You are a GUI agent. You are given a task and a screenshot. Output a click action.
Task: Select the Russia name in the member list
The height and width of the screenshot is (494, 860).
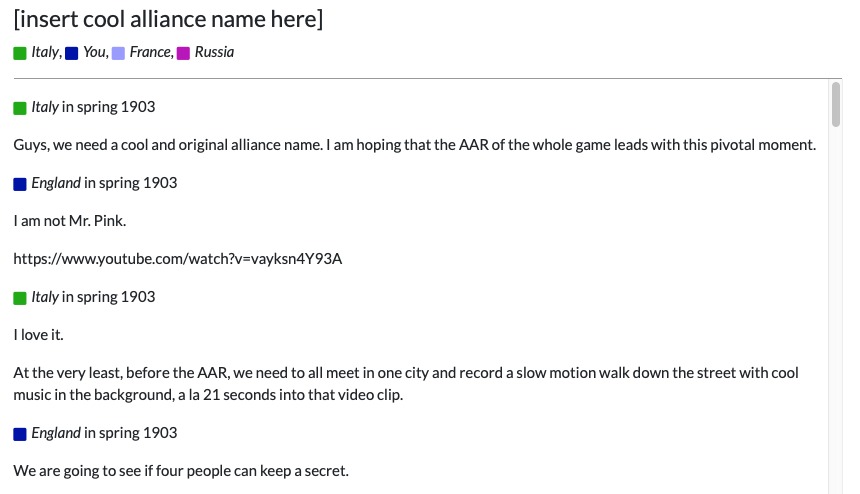[x=214, y=52]
